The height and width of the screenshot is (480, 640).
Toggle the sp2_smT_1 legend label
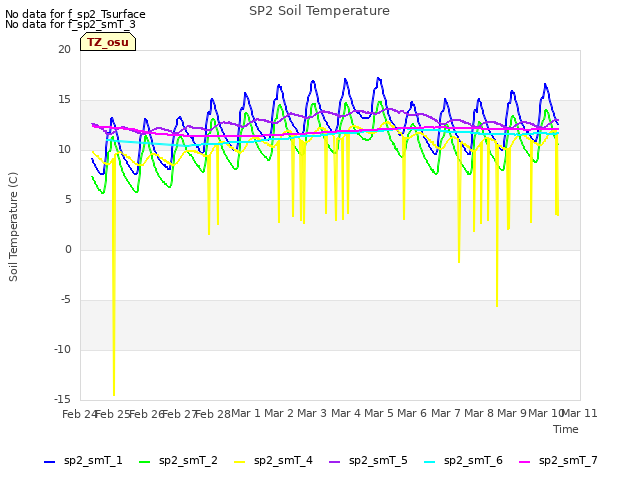93,460
